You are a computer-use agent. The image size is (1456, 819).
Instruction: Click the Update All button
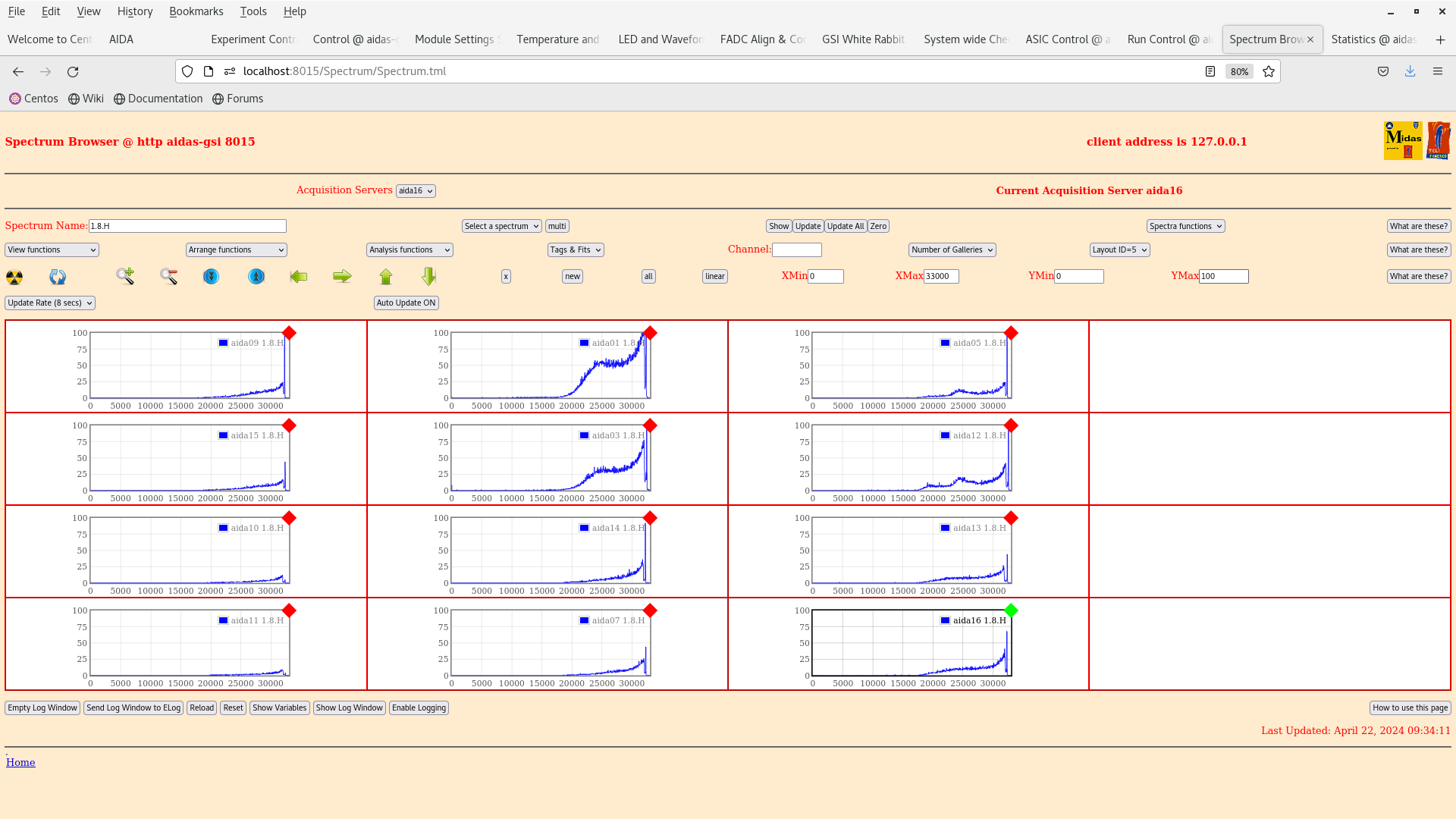coord(846,226)
